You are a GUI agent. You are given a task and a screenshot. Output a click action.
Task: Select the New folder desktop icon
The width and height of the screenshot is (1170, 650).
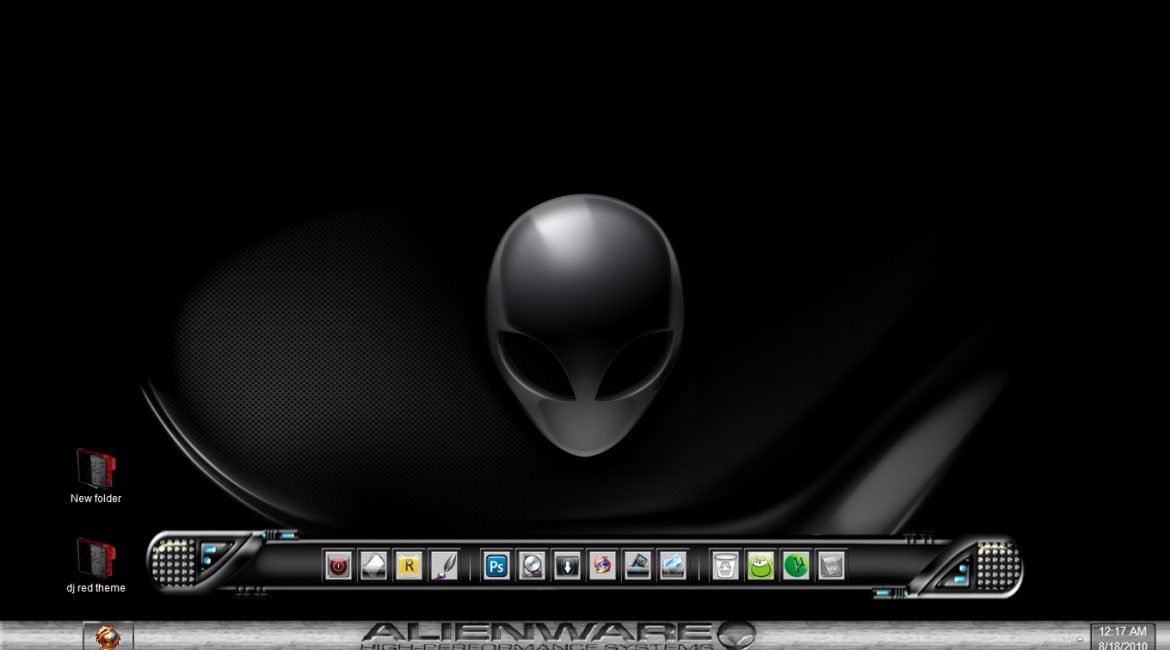(96, 476)
